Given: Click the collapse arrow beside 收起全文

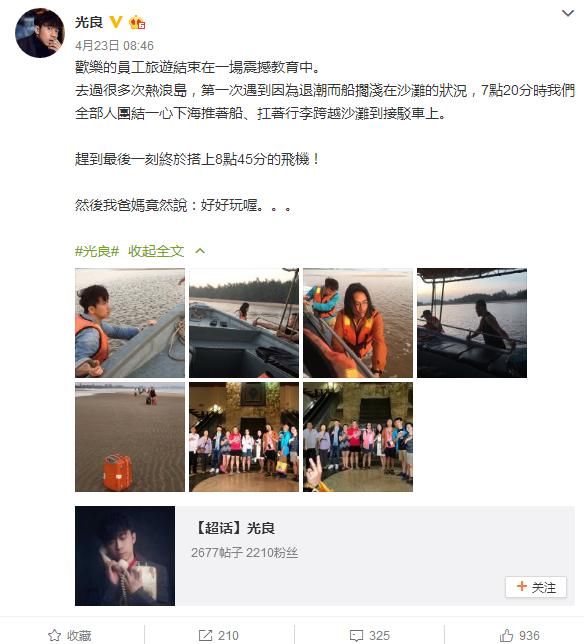Looking at the screenshot, I should click(x=200, y=251).
